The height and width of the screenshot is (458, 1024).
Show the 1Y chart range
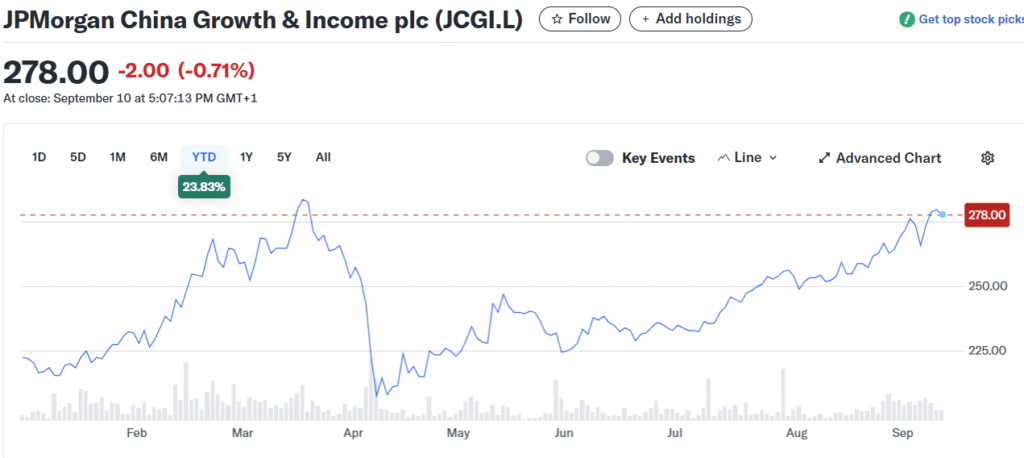pos(246,157)
